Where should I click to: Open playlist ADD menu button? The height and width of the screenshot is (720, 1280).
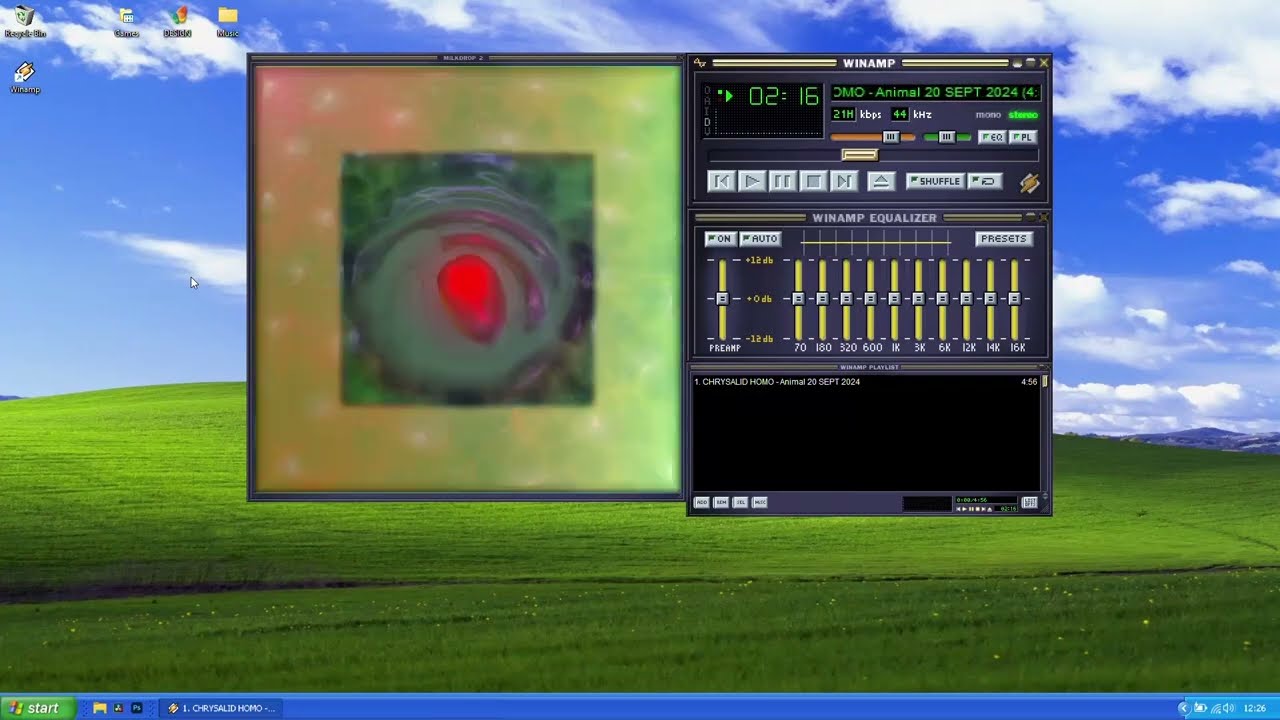tap(702, 502)
